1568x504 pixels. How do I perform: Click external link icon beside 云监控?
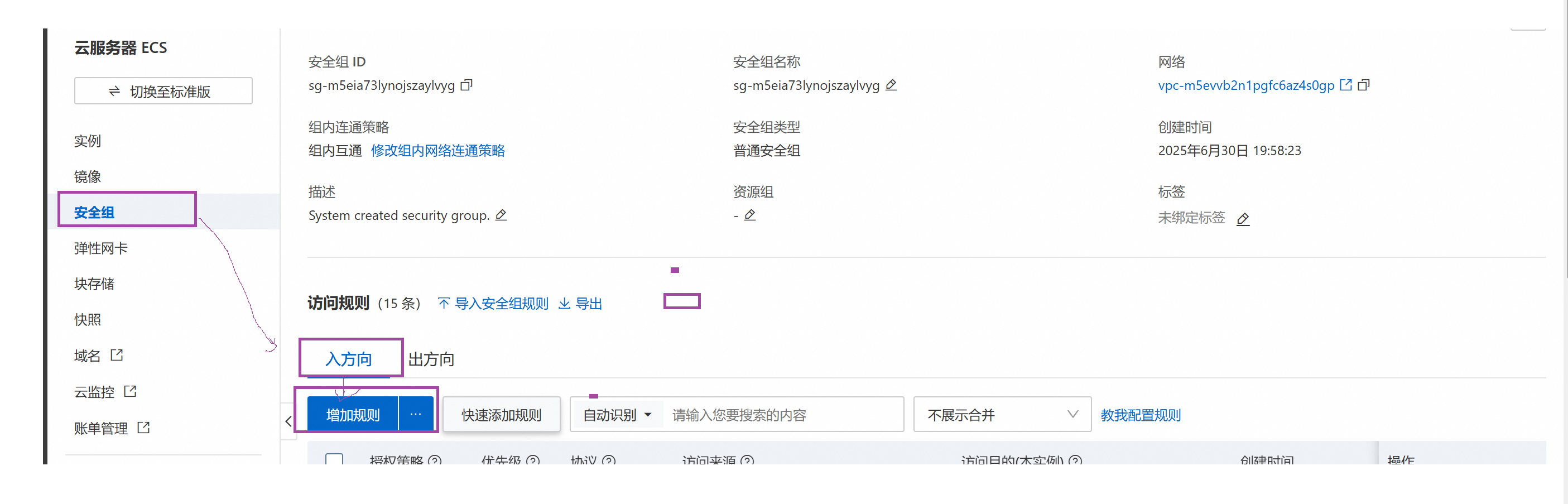[130, 391]
